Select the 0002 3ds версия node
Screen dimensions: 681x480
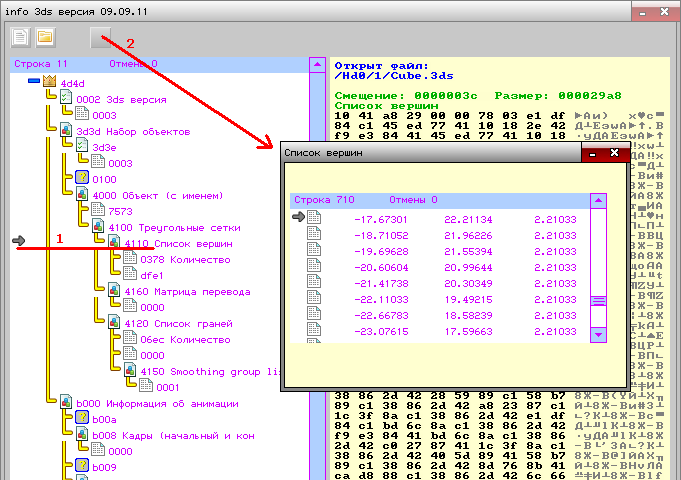(x=121, y=99)
